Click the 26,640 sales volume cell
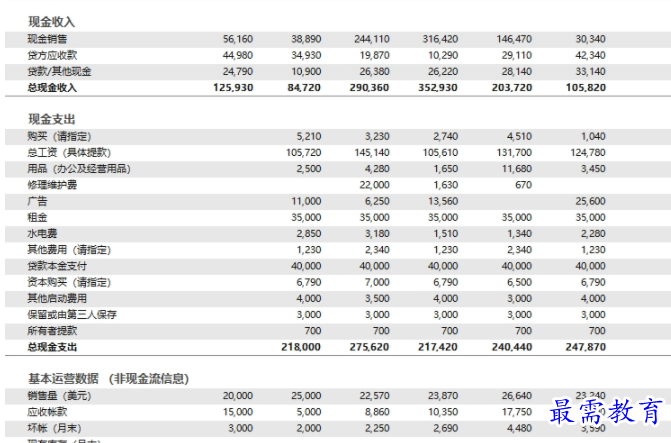Viewport: 671px width, 443px height. pos(517,396)
